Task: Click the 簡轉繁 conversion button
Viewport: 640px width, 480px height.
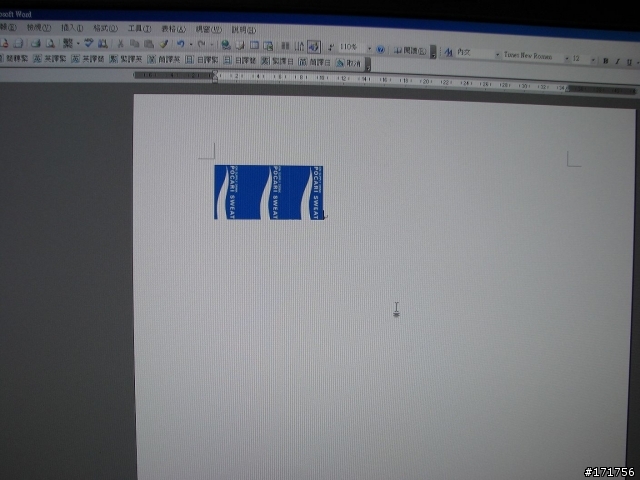Action: click(x=14, y=58)
